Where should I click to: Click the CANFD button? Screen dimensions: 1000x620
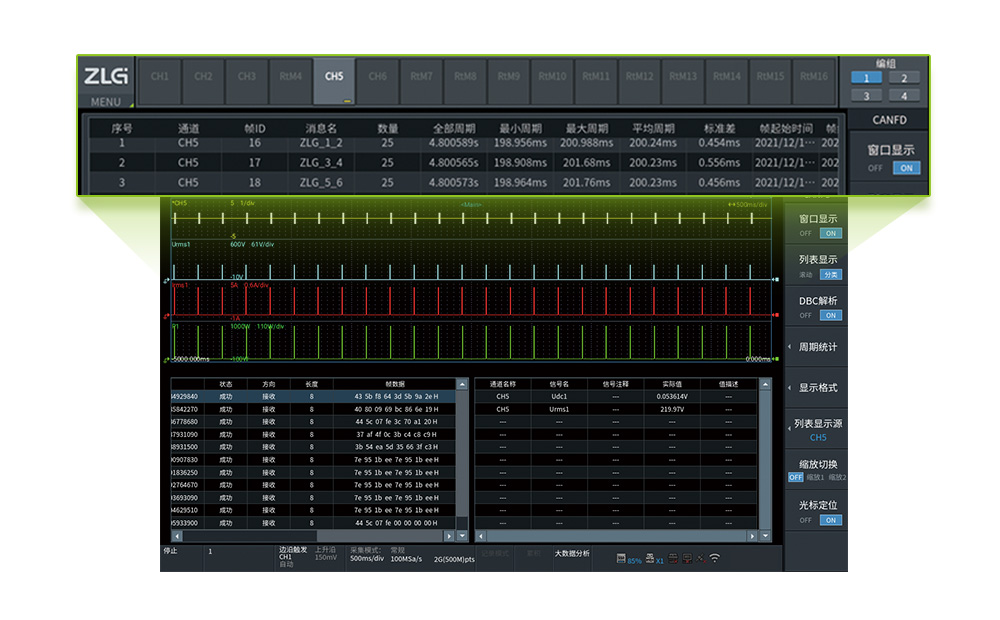888,120
